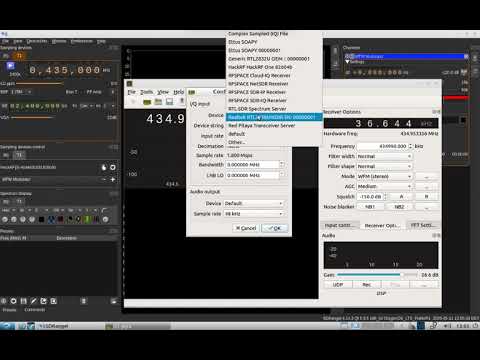Image resolution: width=480 pixels, height=360 pixels.
Task: Select Realtek RTL2838UHIDIR in device list
Action: [274, 117]
